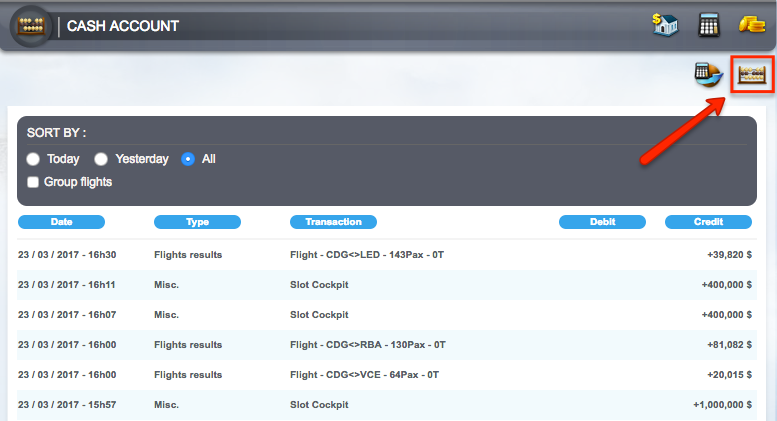
Task: Click the +81,082 $ credit amount
Action: pyautogui.click(x=729, y=345)
